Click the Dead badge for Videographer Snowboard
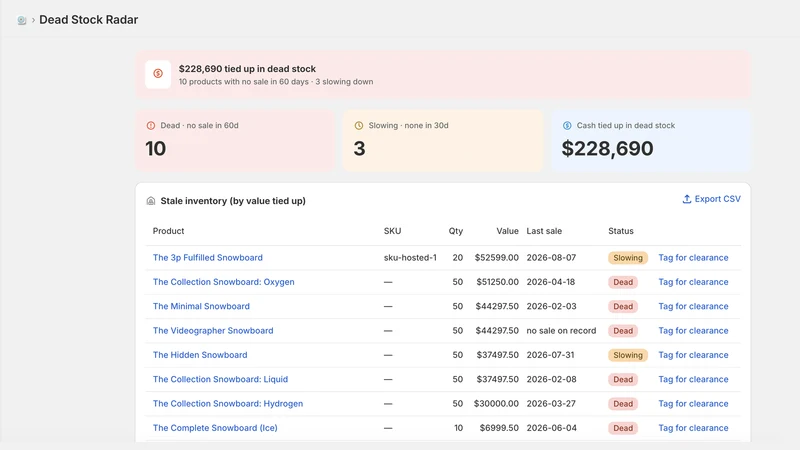The width and height of the screenshot is (800, 450). tap(623, 331)
